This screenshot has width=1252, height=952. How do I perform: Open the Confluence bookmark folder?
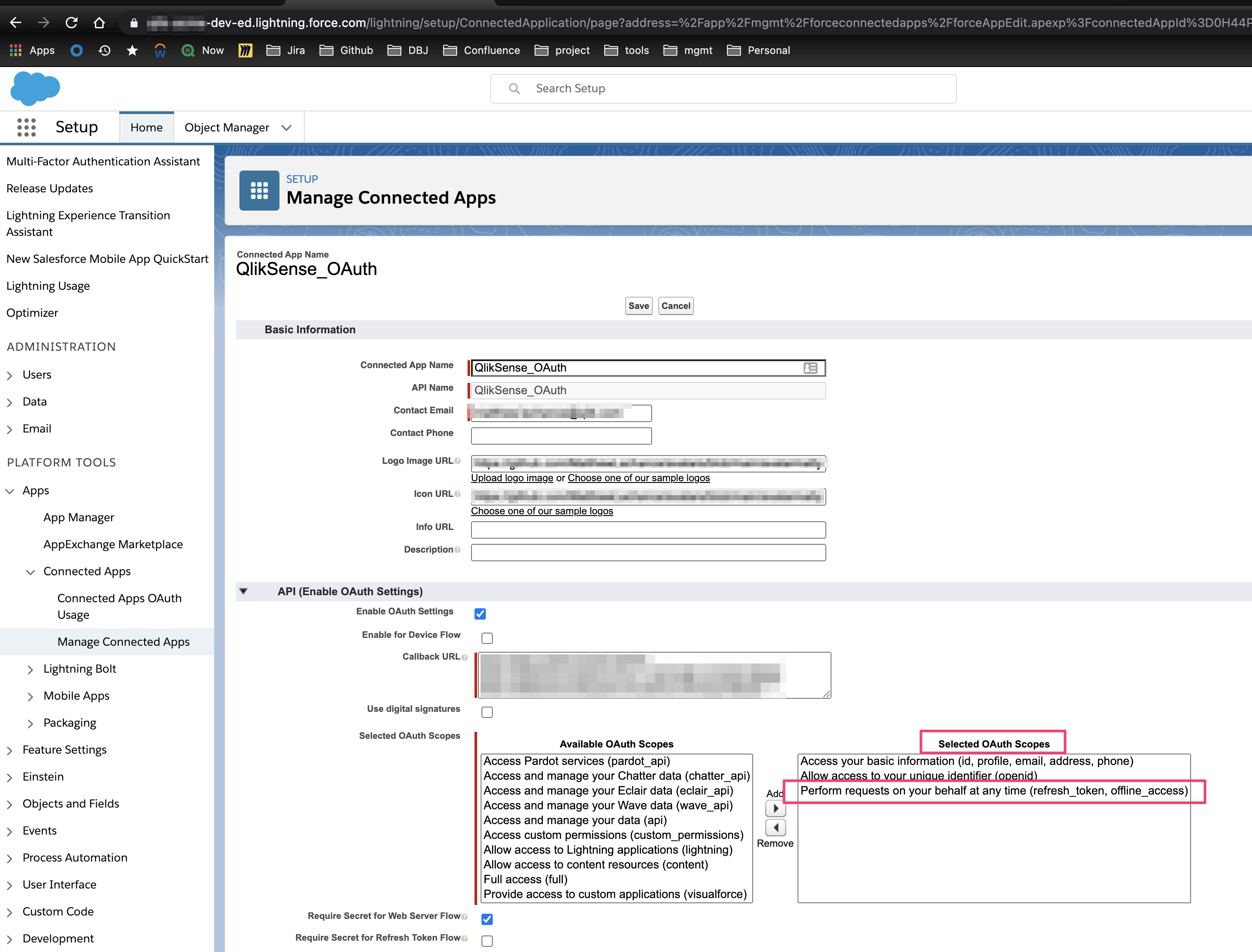pyautogui.click(x=481, y=50)
